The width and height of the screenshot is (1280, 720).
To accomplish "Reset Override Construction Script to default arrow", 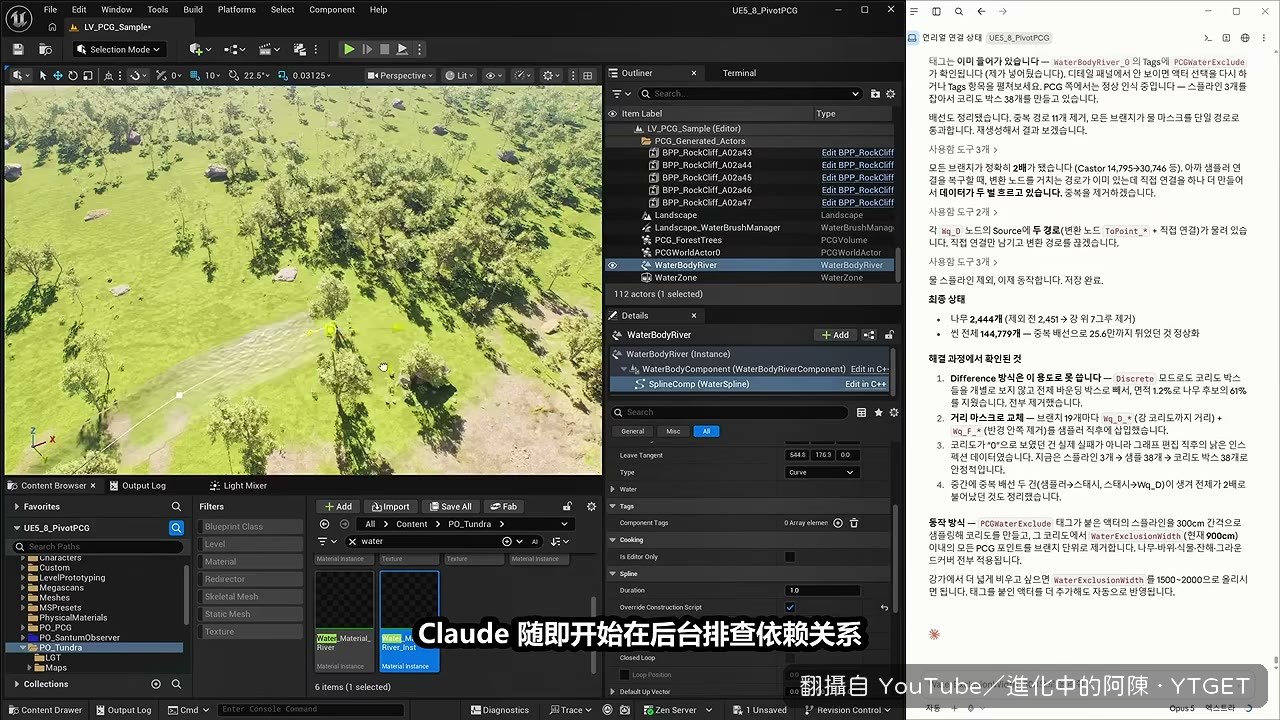I will point(884,607).
